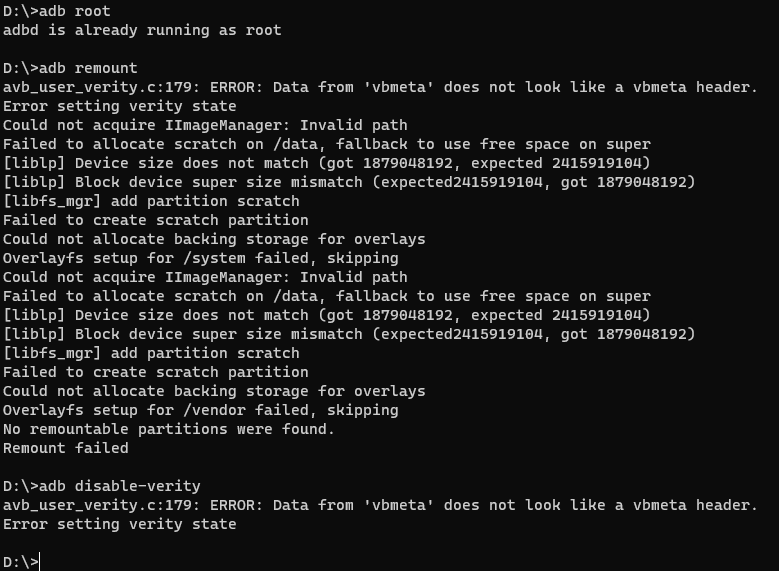Click the first "Error setting verity state" line
The image size is (779, 571).
coord(120,106)
